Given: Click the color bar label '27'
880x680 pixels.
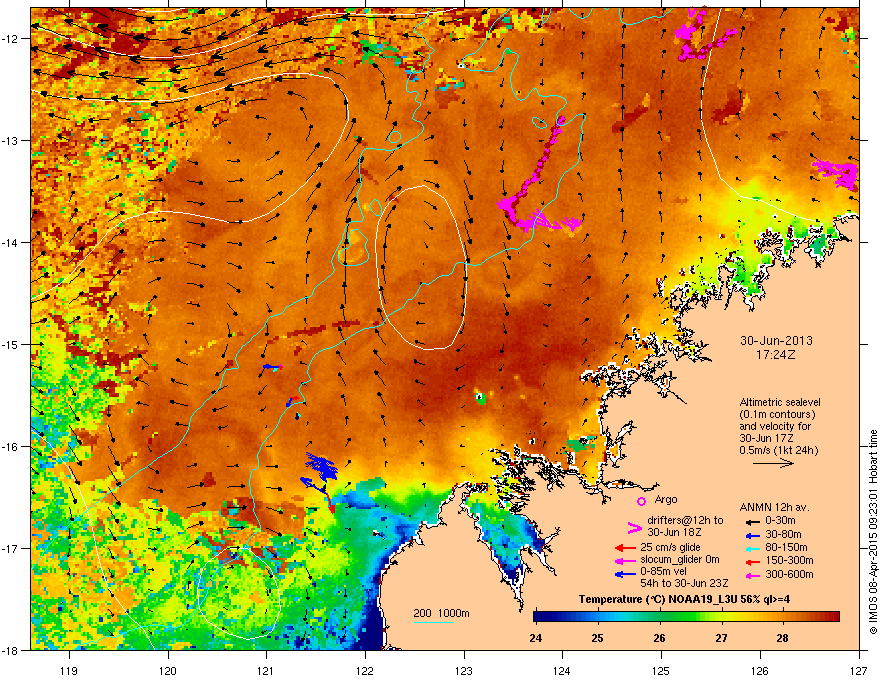Looking at the screenshot, I should pos(721,638).
